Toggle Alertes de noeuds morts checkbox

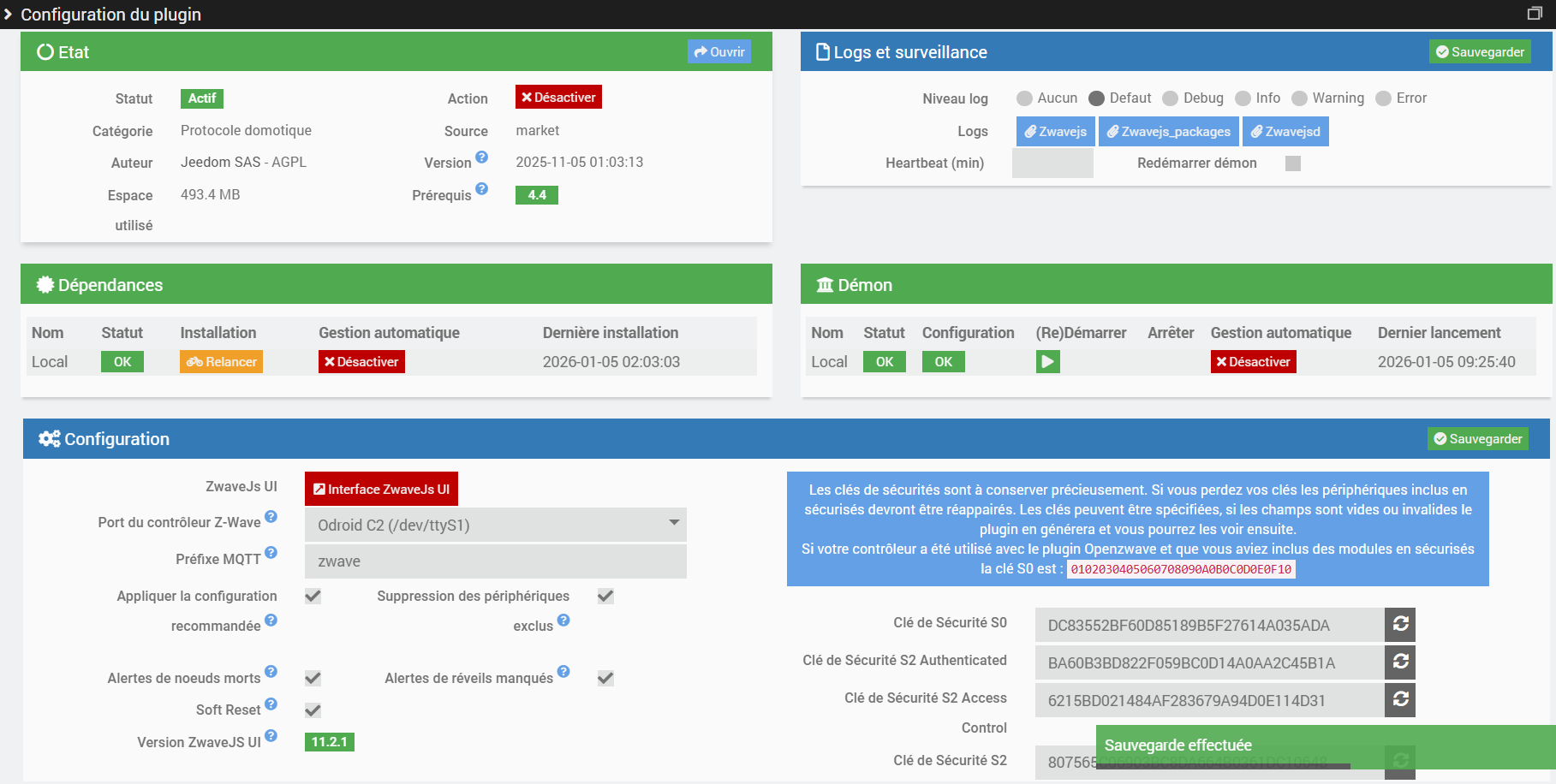coord(313,678)
